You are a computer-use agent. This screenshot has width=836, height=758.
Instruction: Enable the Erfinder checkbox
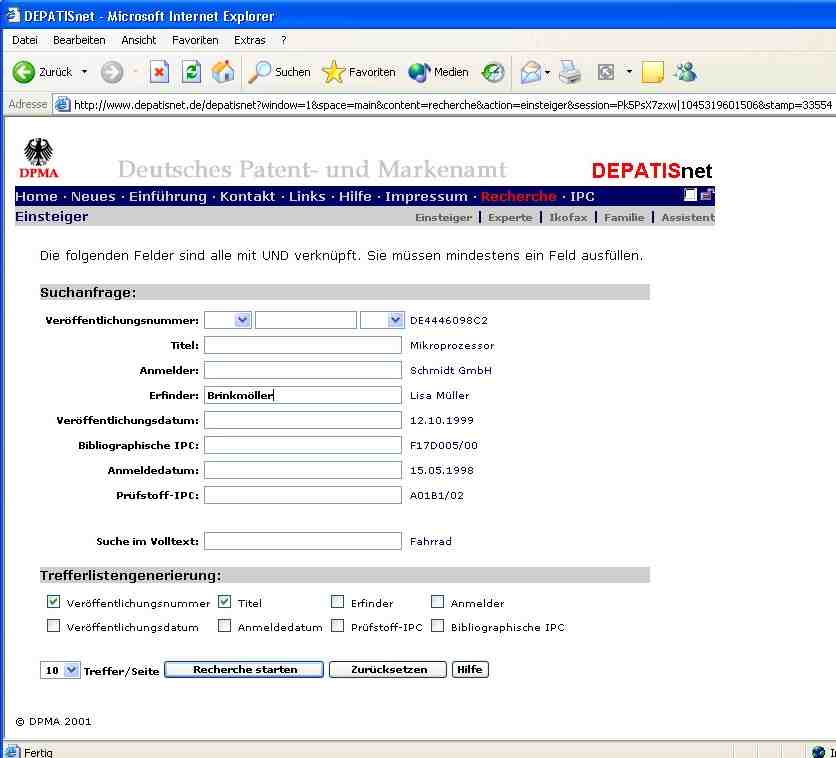[338, 602]
